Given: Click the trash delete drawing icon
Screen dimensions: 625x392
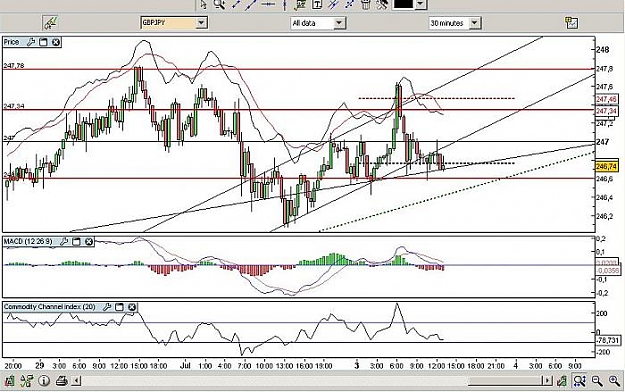Looking at the screenshot, I should pyautogui.click(x=366, y=4).
